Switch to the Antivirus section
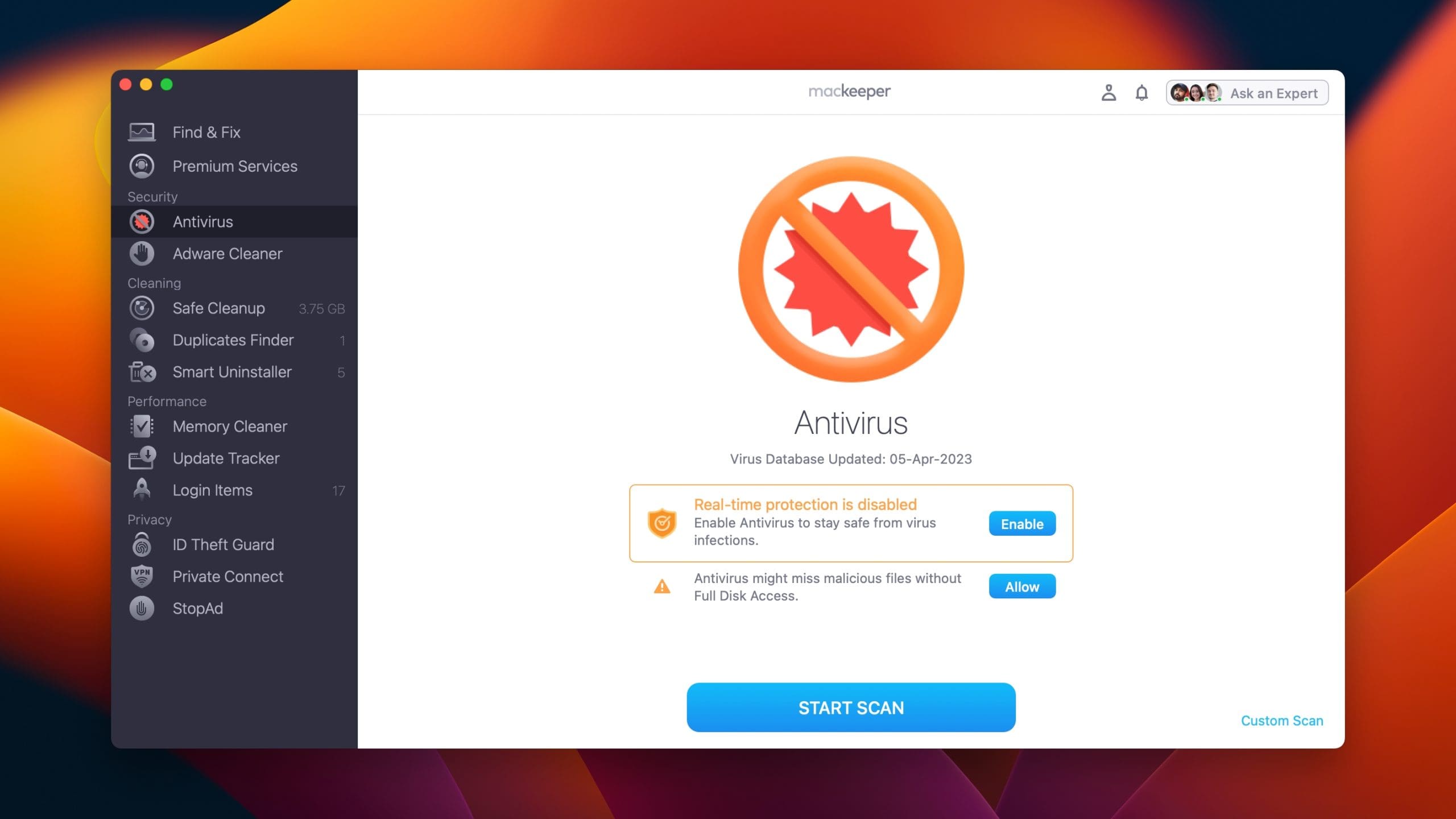This screenshot has width=1456, height=819. tap(202, 222)
